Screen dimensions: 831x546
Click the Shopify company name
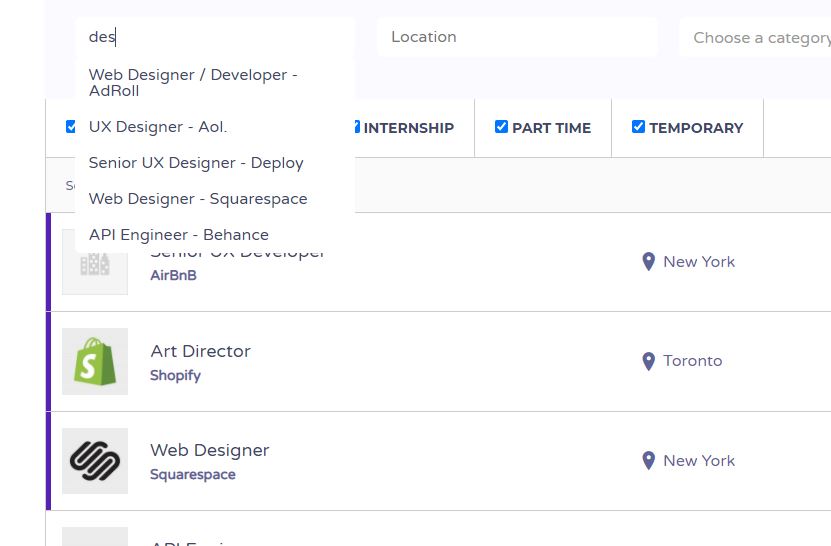175,375
